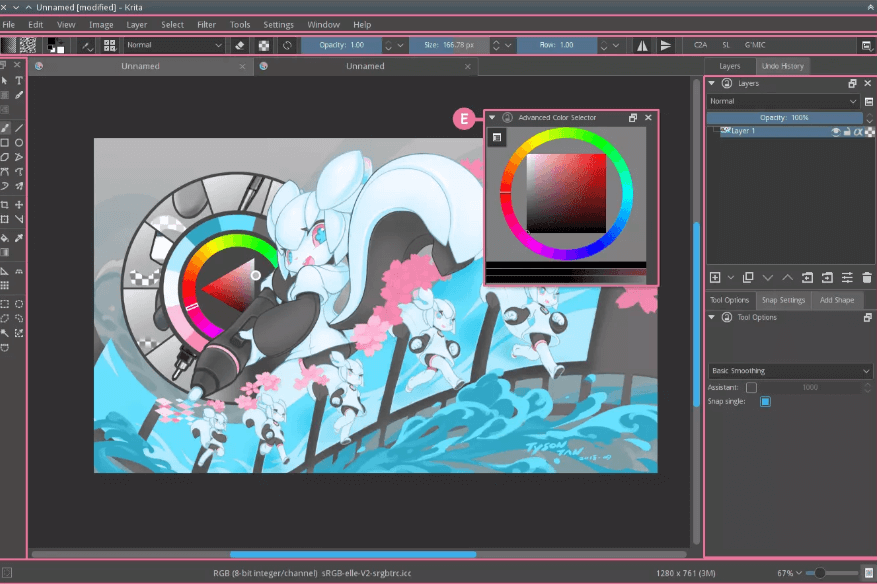Expand the brush Size options arrow
The height and width of the screenshot is (584, 877).
pos(508,45)
